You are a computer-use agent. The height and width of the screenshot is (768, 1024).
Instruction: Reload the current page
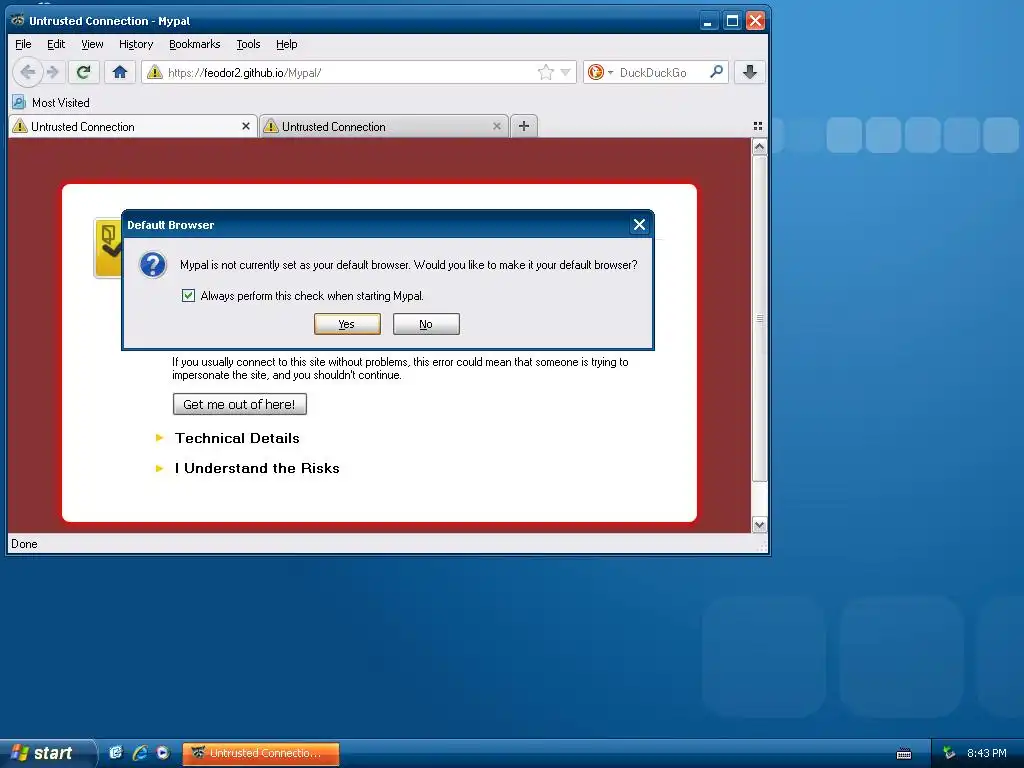coord(83,72)
